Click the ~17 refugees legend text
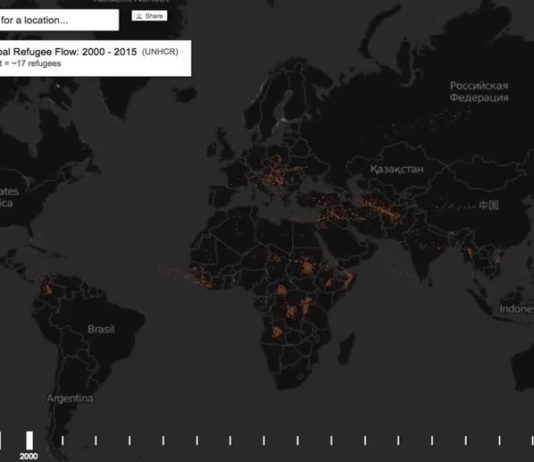Viewport: 534px width, 462px height. 36,64
